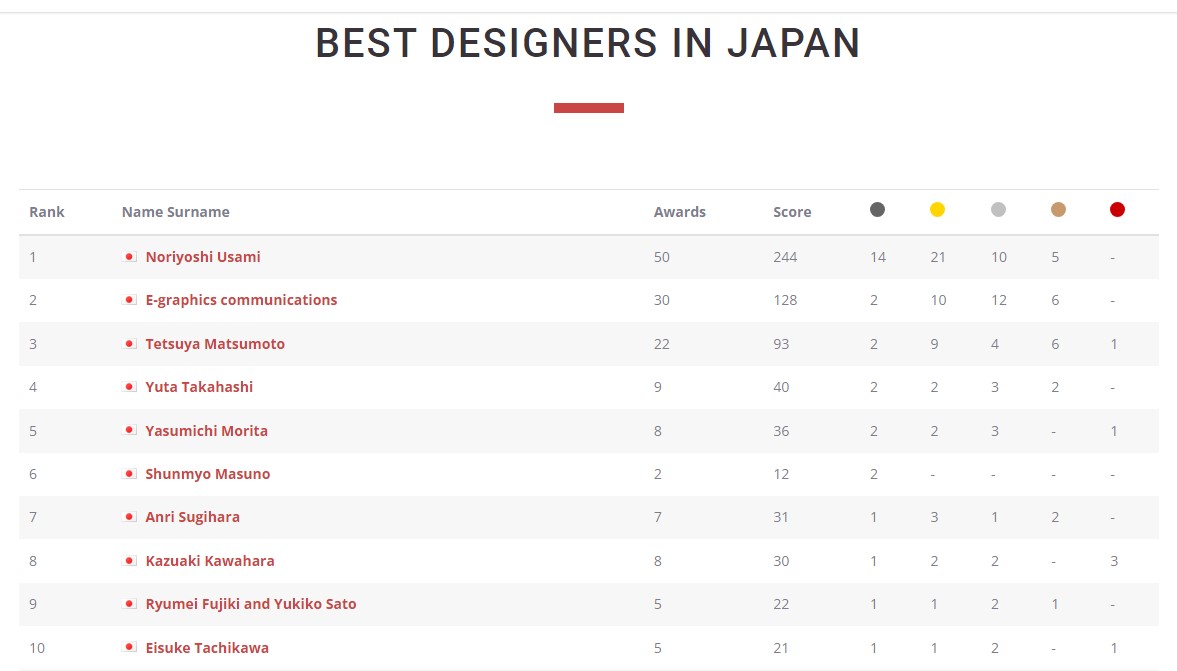Click Japan flag beside Eisuke Tachikawa

tap(129, 648)
